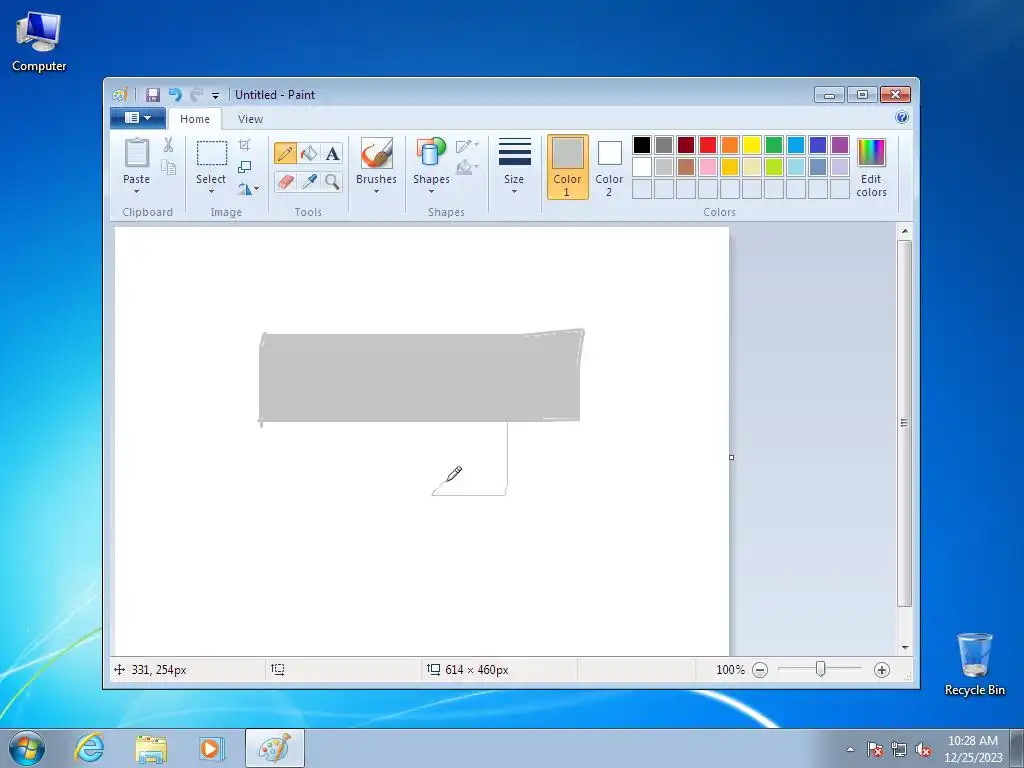Click the Select rectangle icon
Screen dimensions: 1024x768
tap(212, 154)
